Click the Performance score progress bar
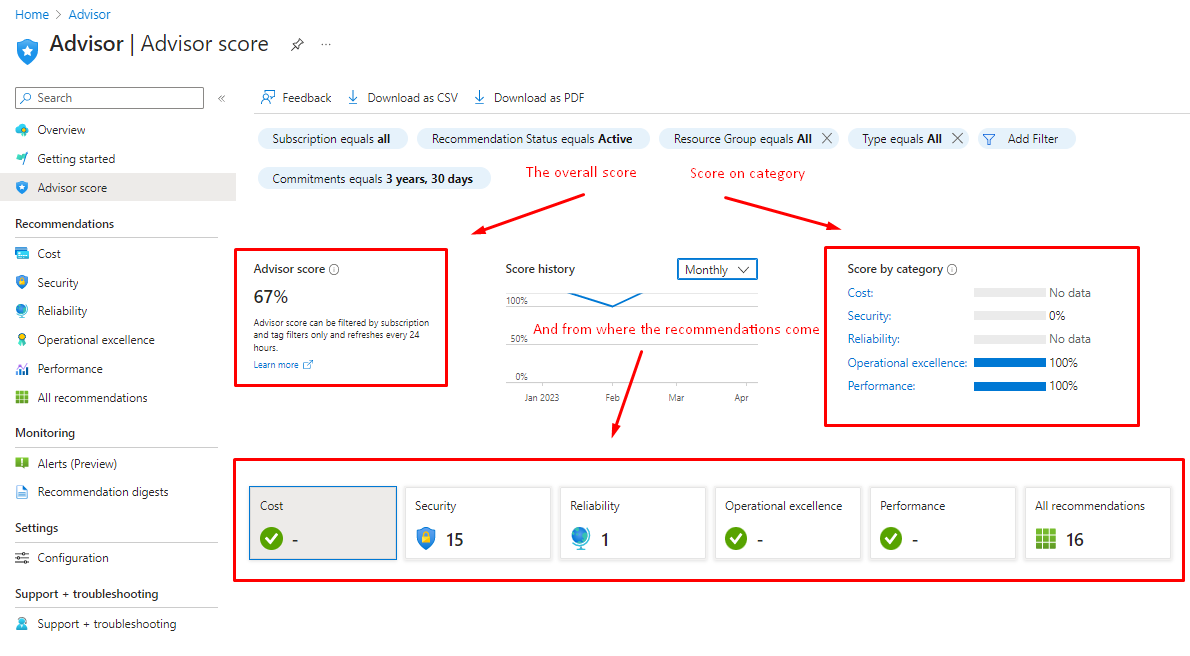1190x656 pixels. (1009, 386)
